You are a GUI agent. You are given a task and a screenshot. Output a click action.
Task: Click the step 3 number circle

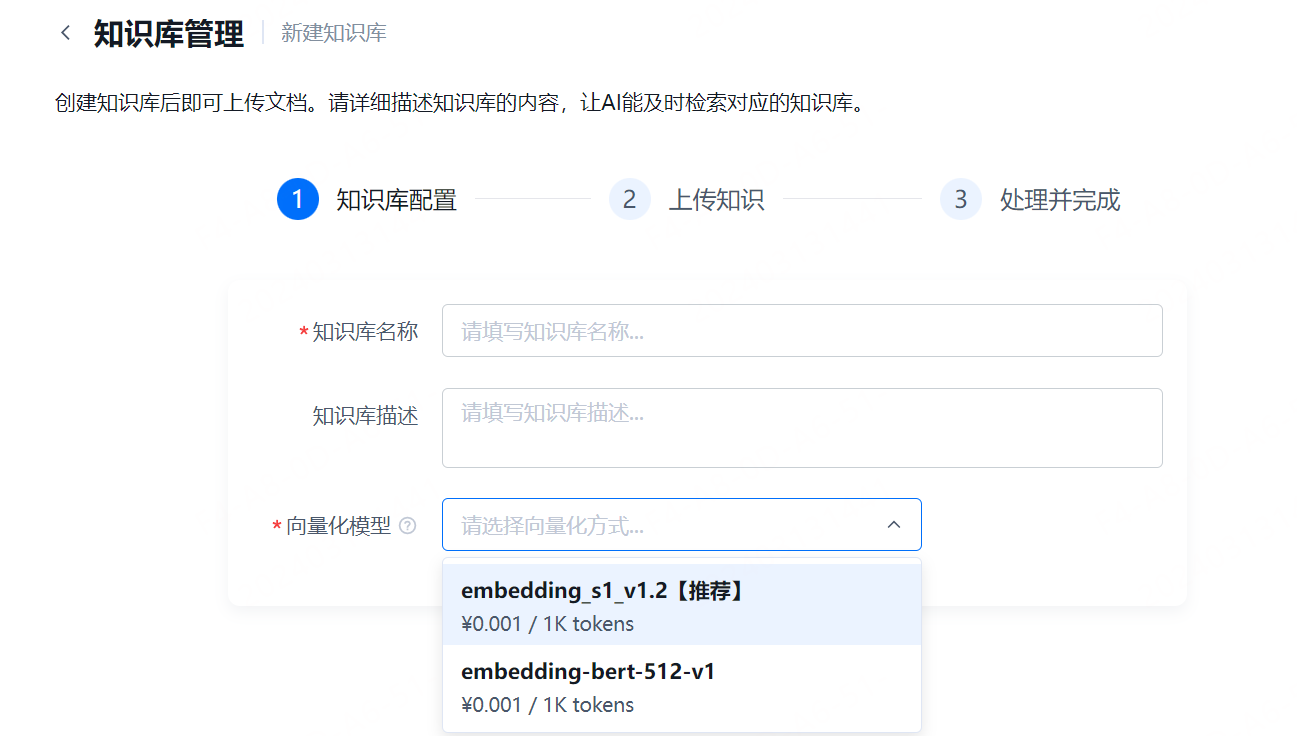point(960,200)
